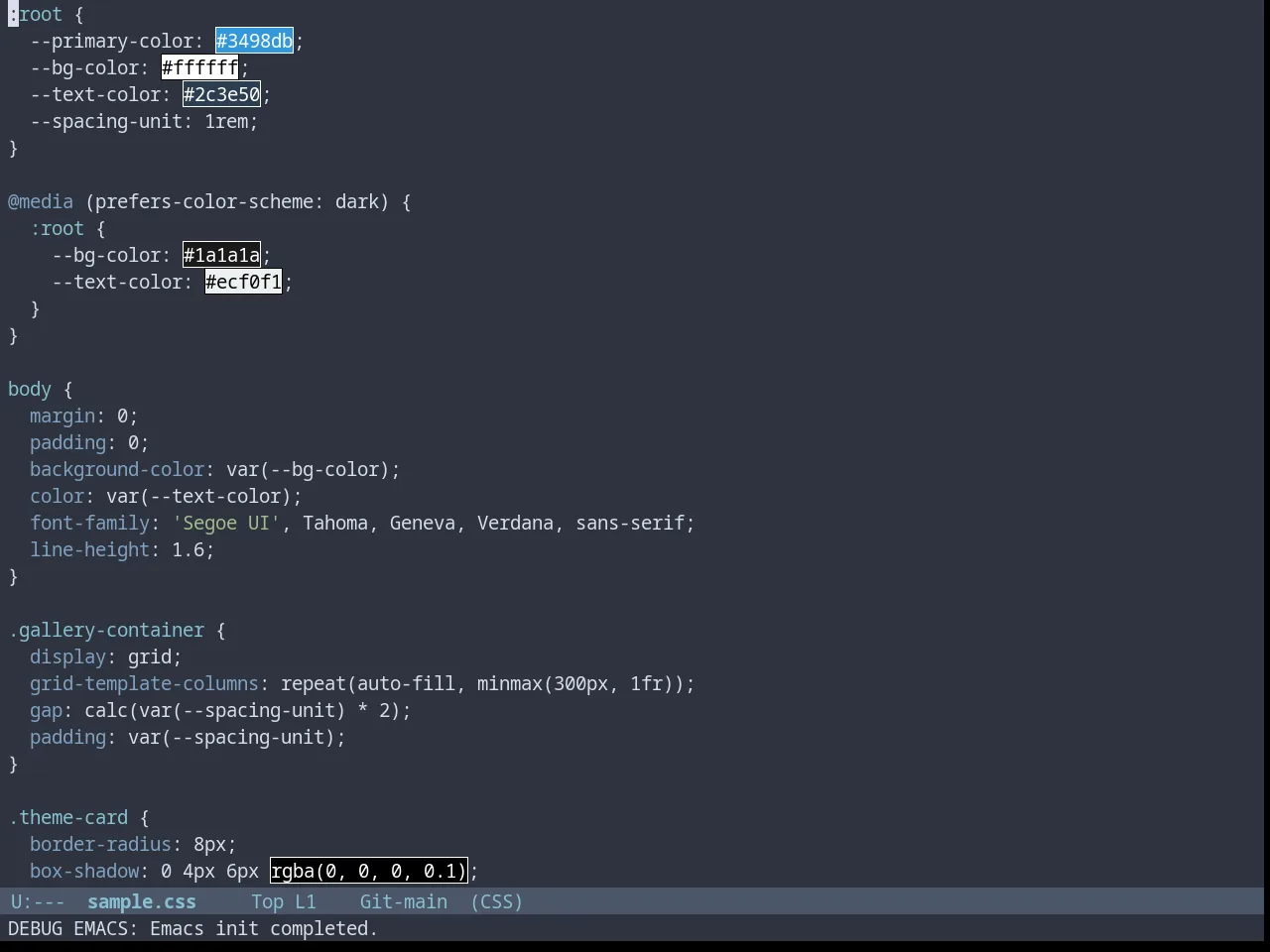Click the 'gap' property
This screenshot has height=952, width=1270.
point(46,710)
